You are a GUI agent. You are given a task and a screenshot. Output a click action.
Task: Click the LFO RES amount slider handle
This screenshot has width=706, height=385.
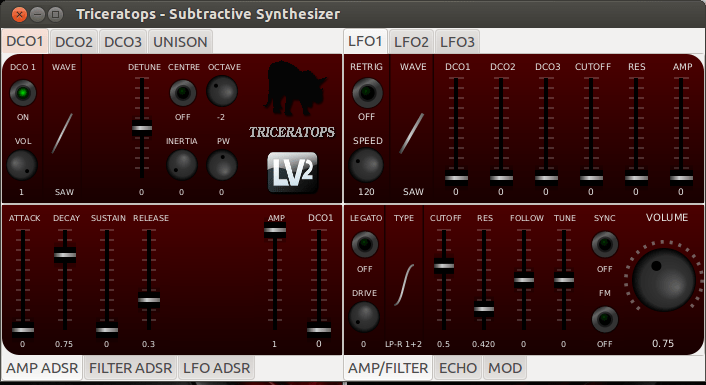pyautogui.click(x=636, y=178)
